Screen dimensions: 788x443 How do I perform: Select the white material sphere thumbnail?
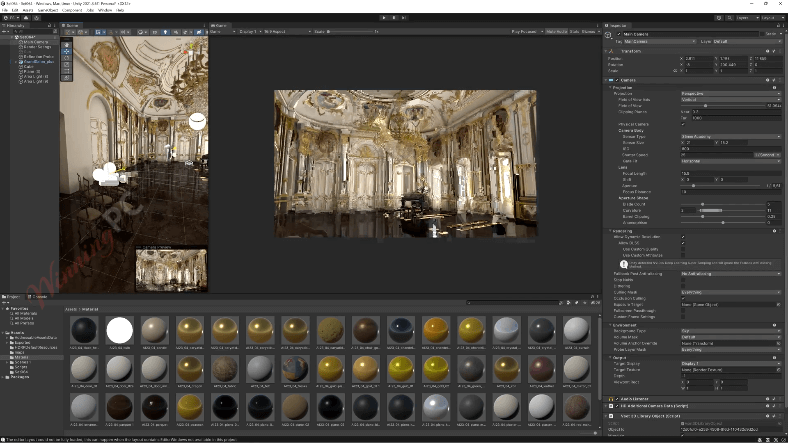click(119, 330)
